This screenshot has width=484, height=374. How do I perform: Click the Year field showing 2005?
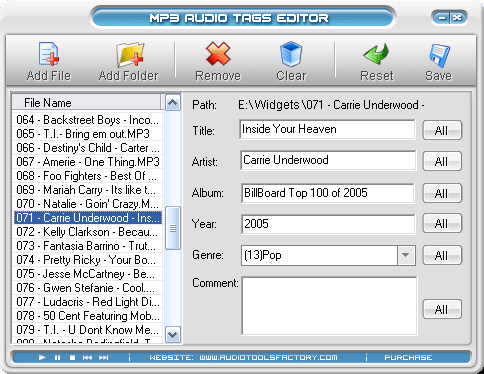(328, 224)
